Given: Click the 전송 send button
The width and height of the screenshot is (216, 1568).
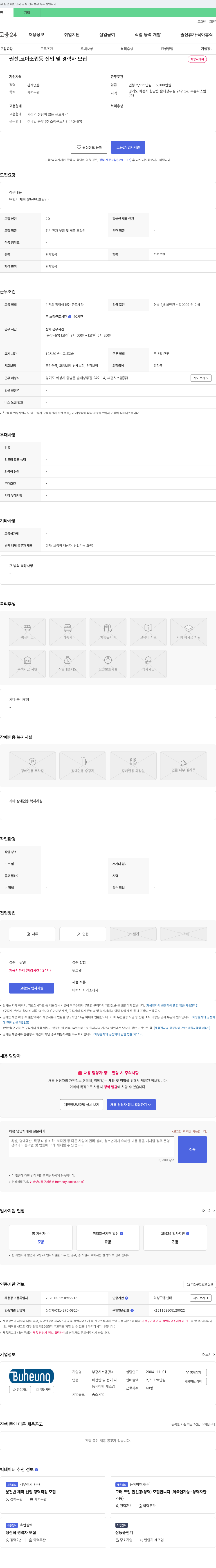Looking at the screenshot, I should click(192, 1149).
